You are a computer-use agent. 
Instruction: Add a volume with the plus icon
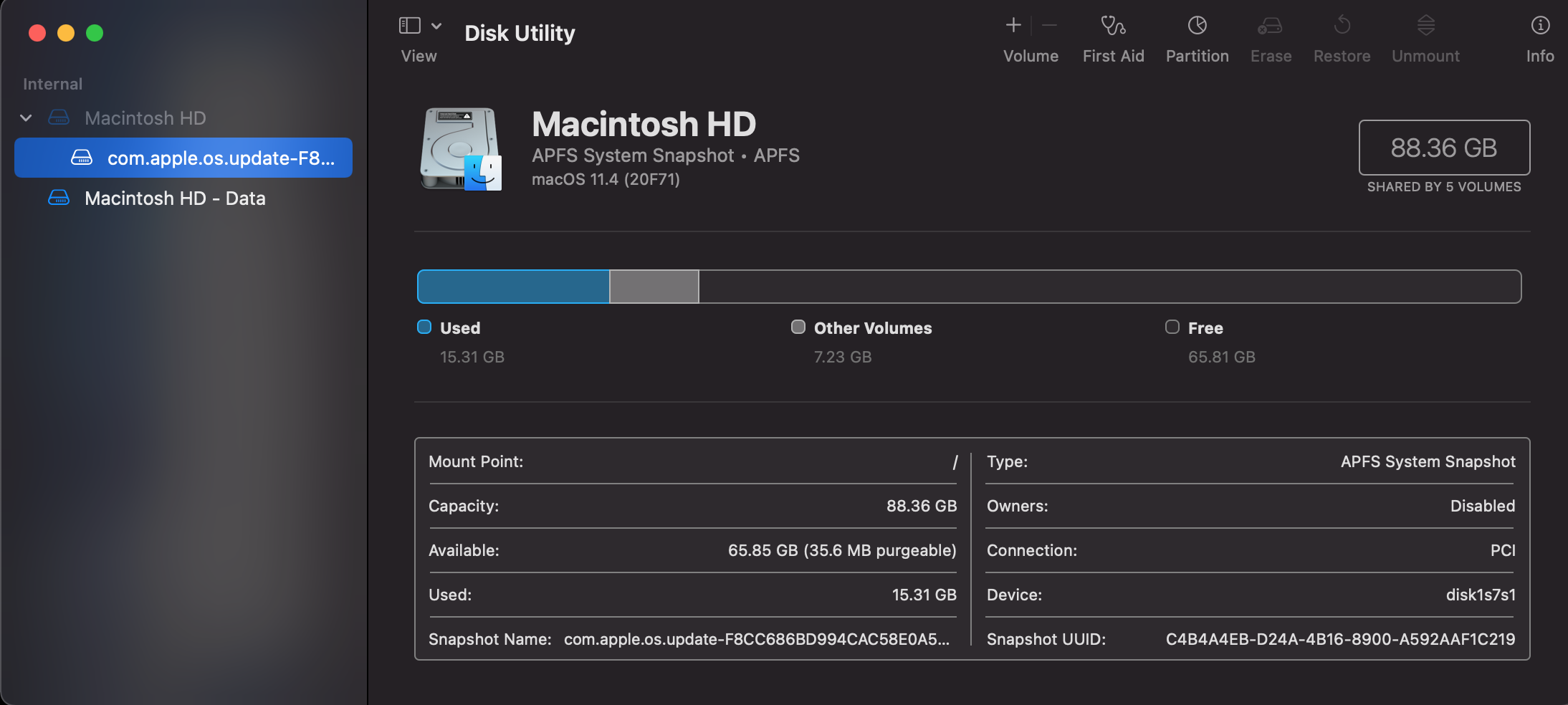point(1013,25)
